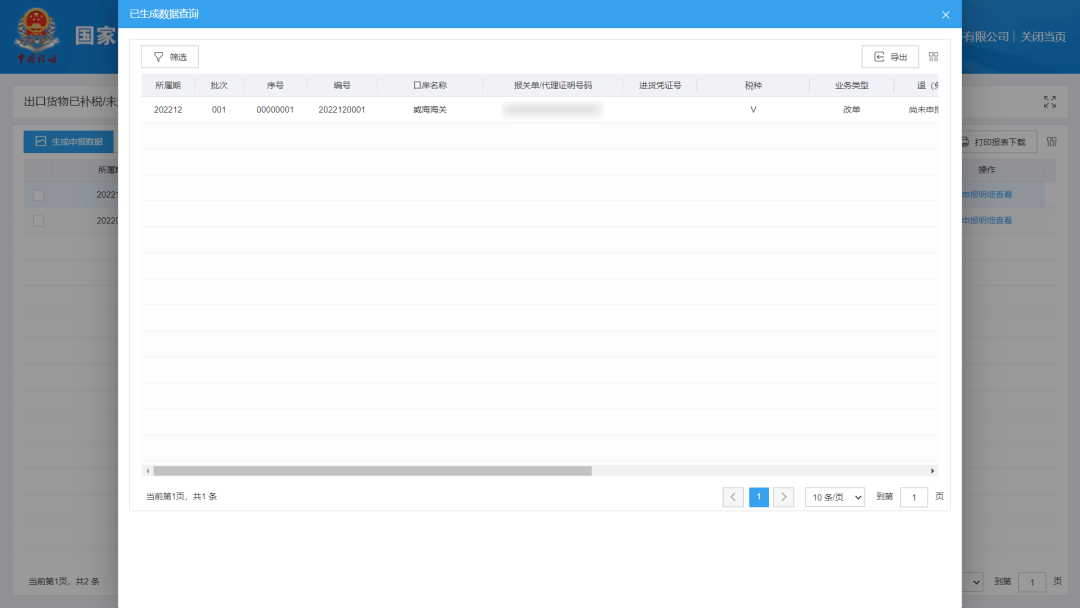The width and height of the screenshot is (1080, 608).
Task: Export data with the 导出 button
Action: [x=890, y=57]
